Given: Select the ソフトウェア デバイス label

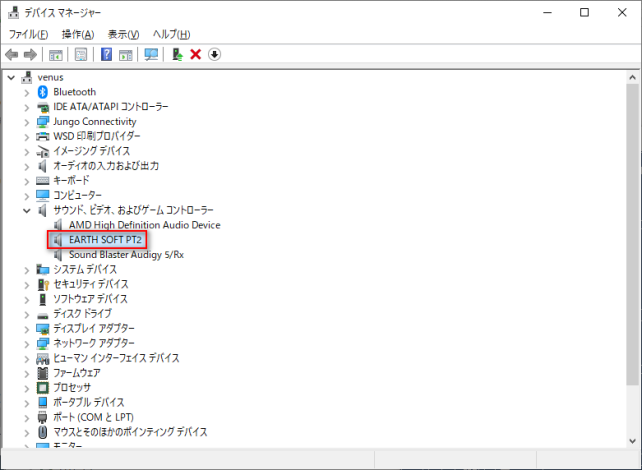Looking at the screenshot, I should tap(90, 299).
